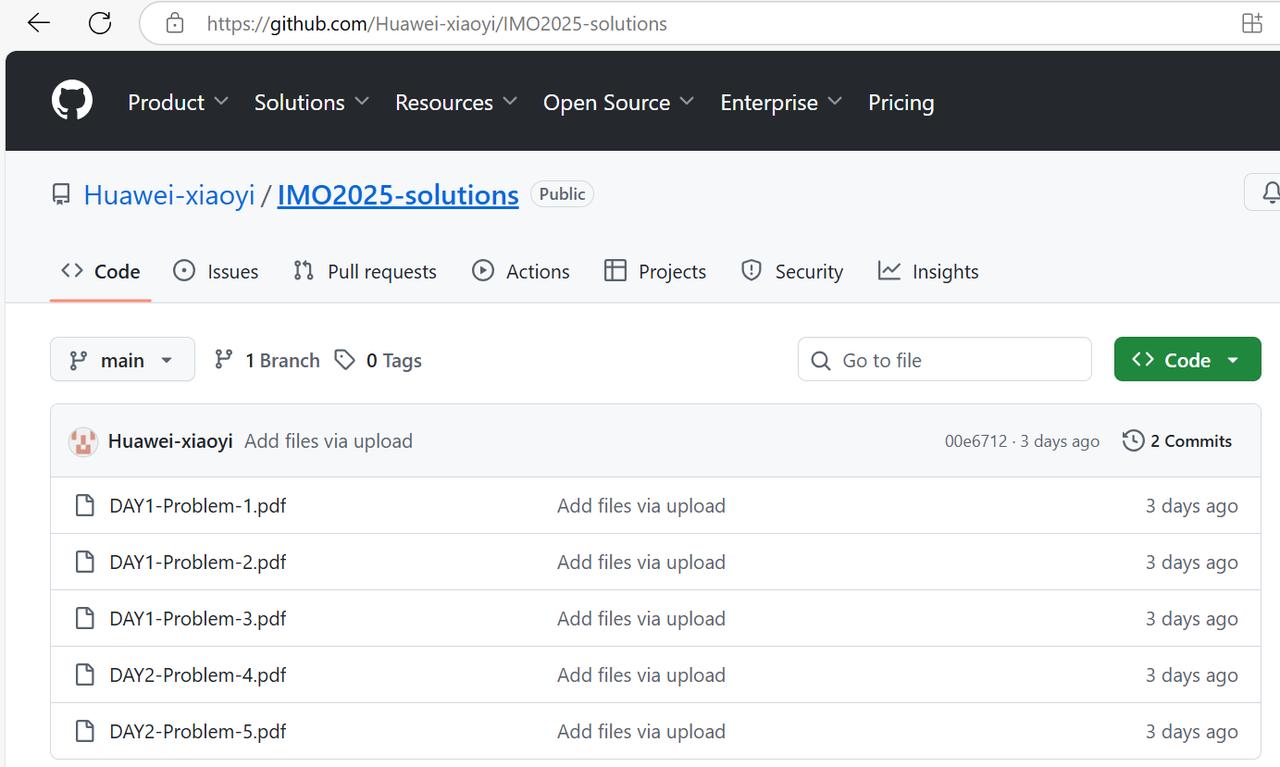View the 2 Commits history
This screenshot has height=767, width=1280.
click(1177, 441)
